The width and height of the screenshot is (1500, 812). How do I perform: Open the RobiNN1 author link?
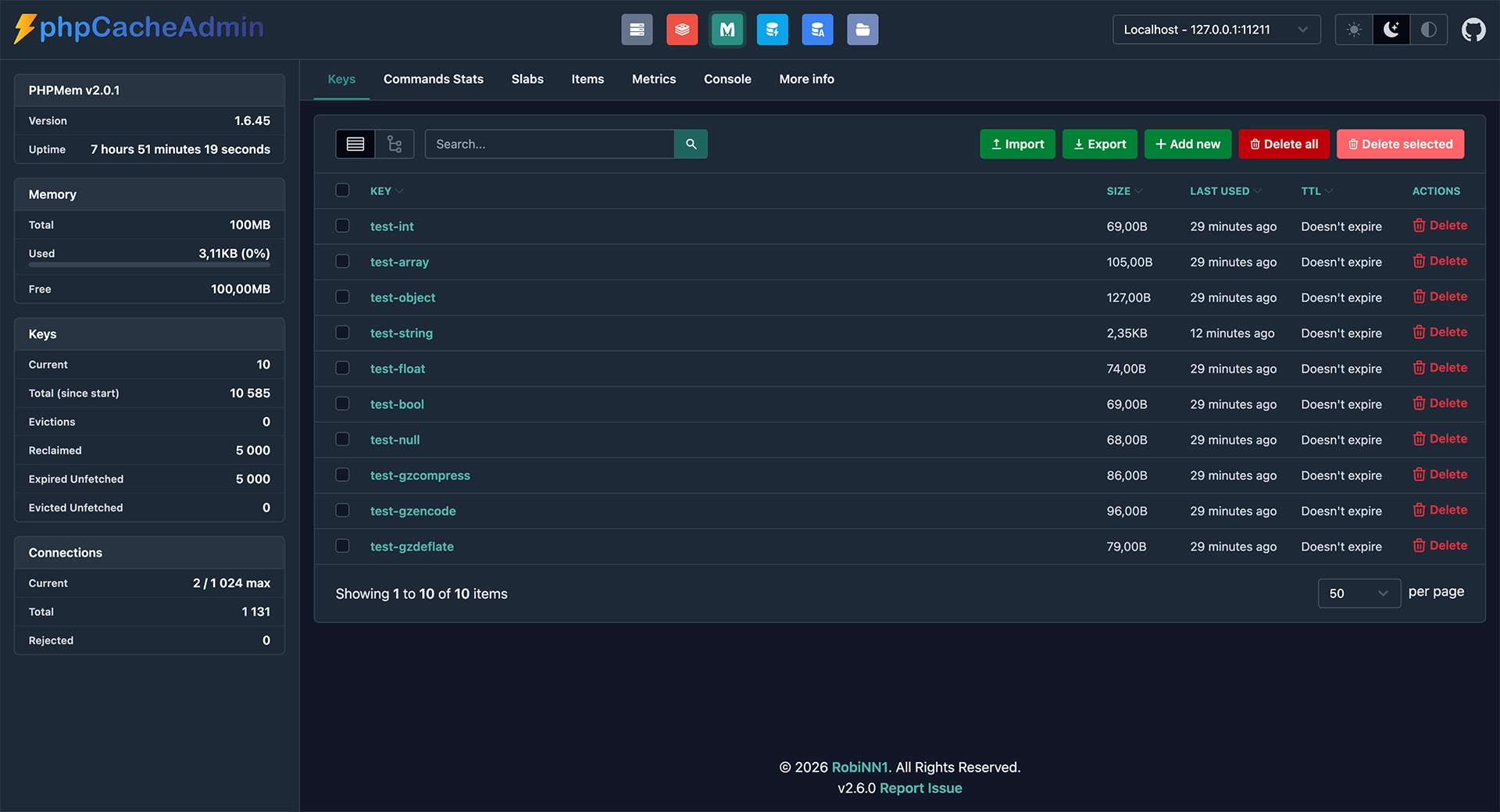pyautogui.click(x=859, y=767)
